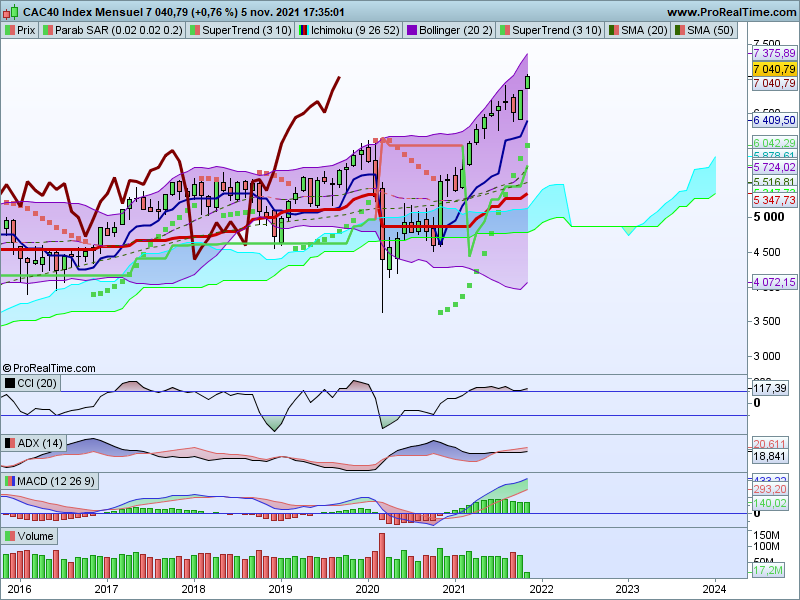Image resolution: width=800 pixels, height=600 pixels.
Task: Click the 2023 year marker on time axis
Action: coord(628,589)
